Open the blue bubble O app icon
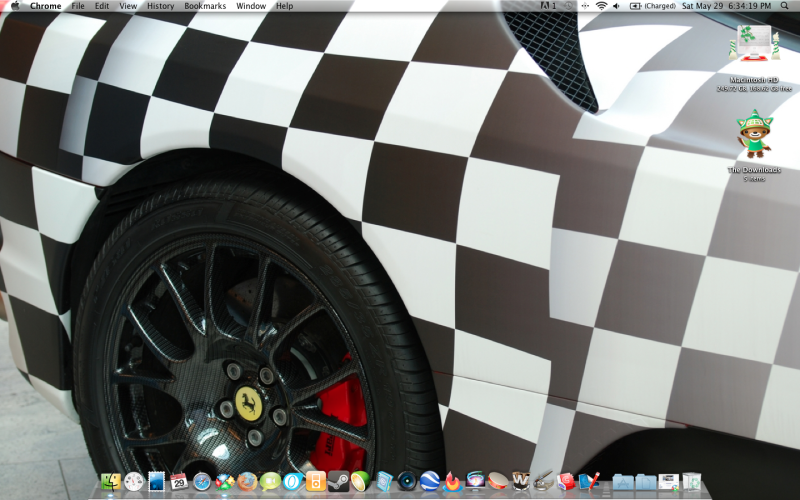This screenshot has height=500, width=800. point(293,482)
